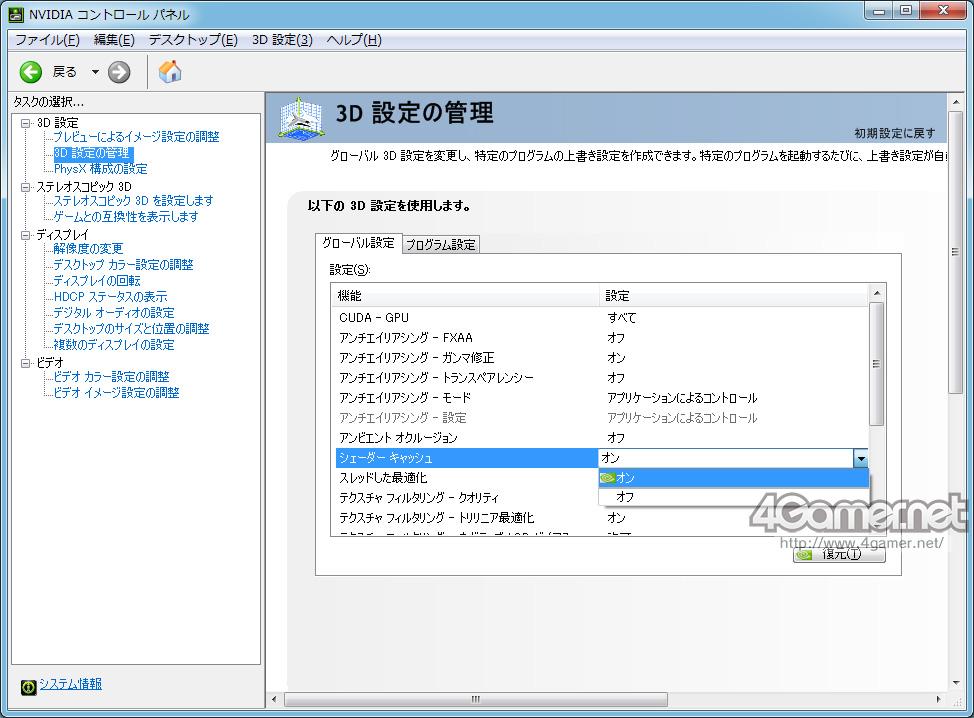Select アンチエイリアシング - トランスペアレンシー row
974x718 pixels.
[x=601, y=378]
